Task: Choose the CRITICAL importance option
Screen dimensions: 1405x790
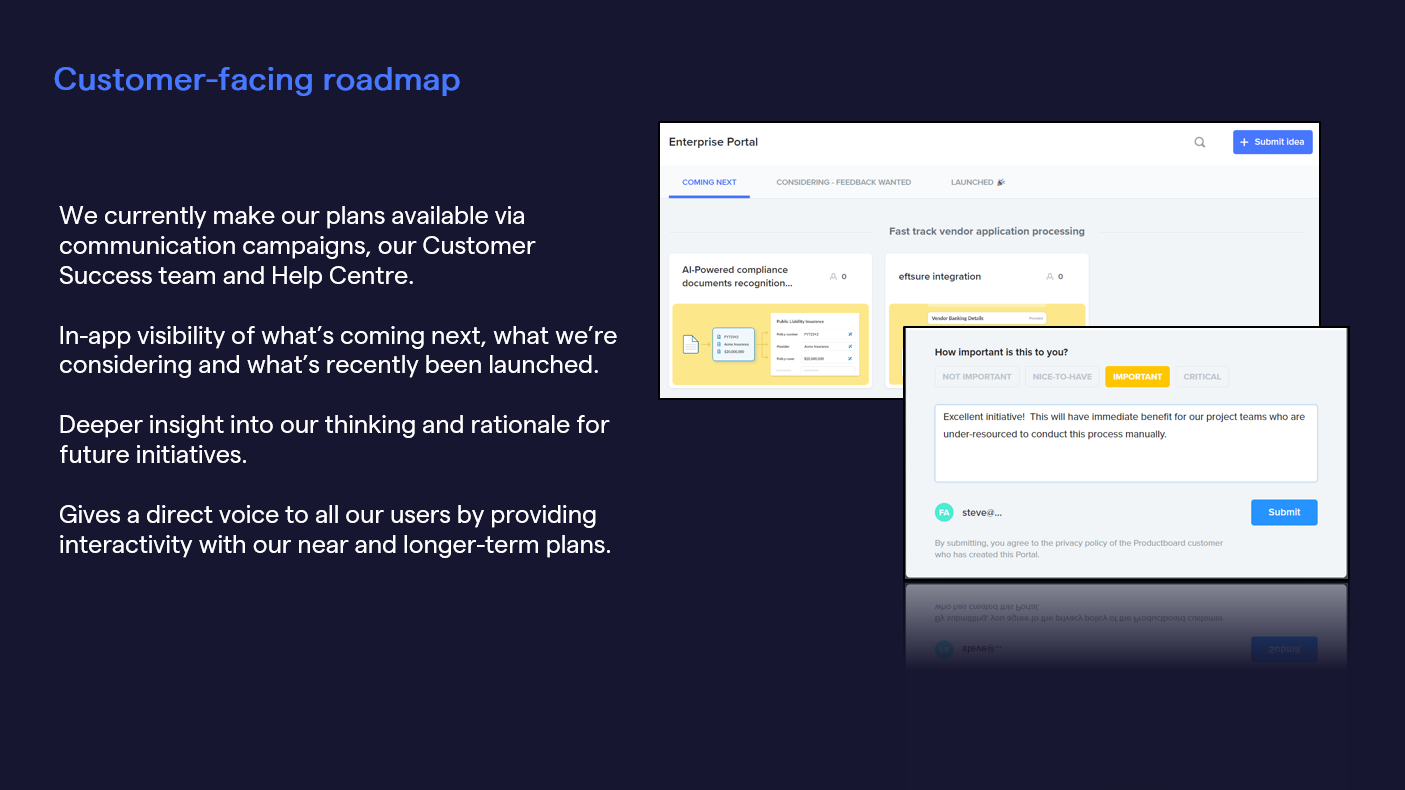Action: pyautogui.click(x=1202, y=376)
